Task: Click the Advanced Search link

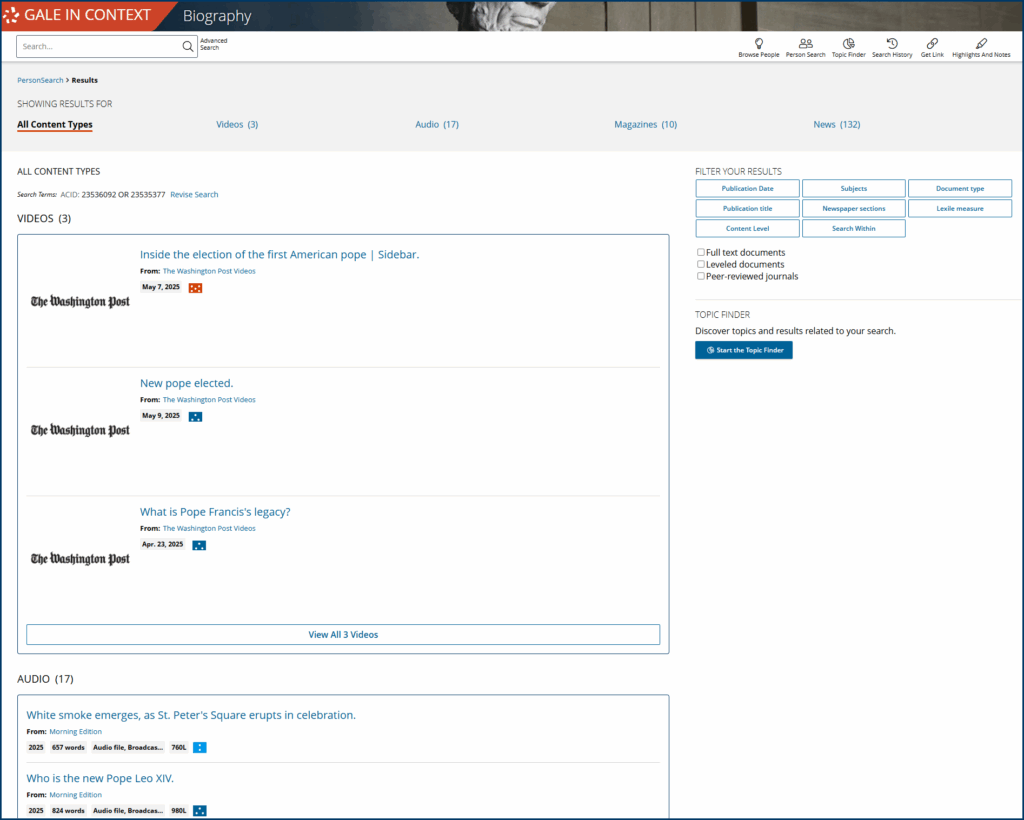Action: pyautogui.click(x=214, y=44)
